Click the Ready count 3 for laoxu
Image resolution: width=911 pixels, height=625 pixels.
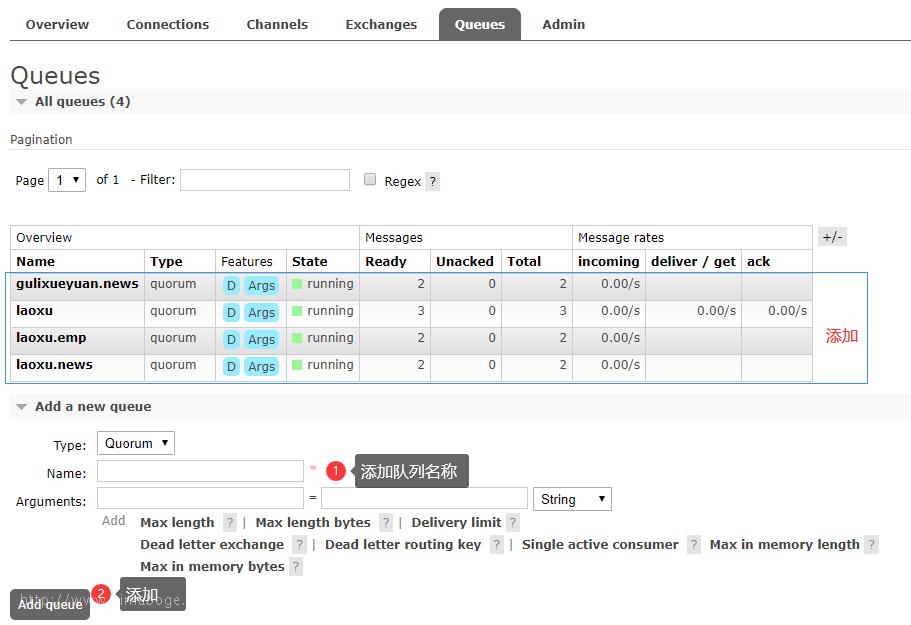[421, 311]
